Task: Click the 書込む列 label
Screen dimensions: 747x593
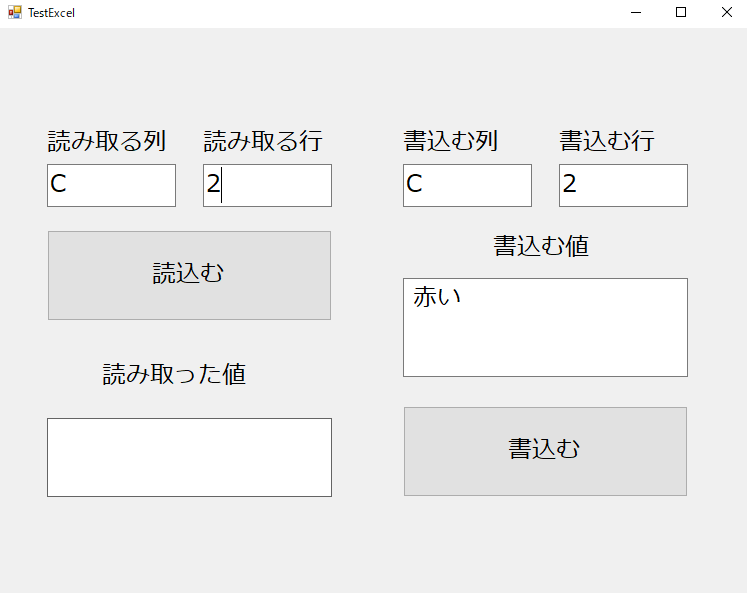Action: click(x=451, y=141)
